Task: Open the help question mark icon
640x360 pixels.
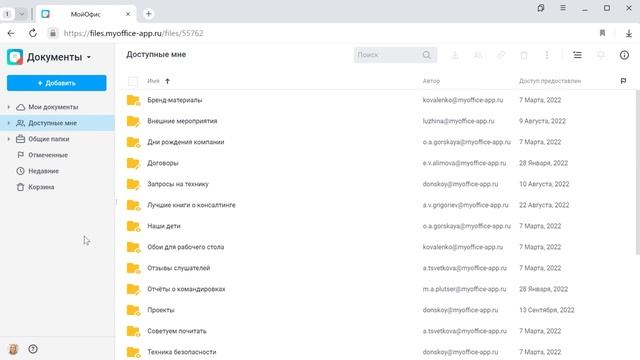Action: [33, 349]
